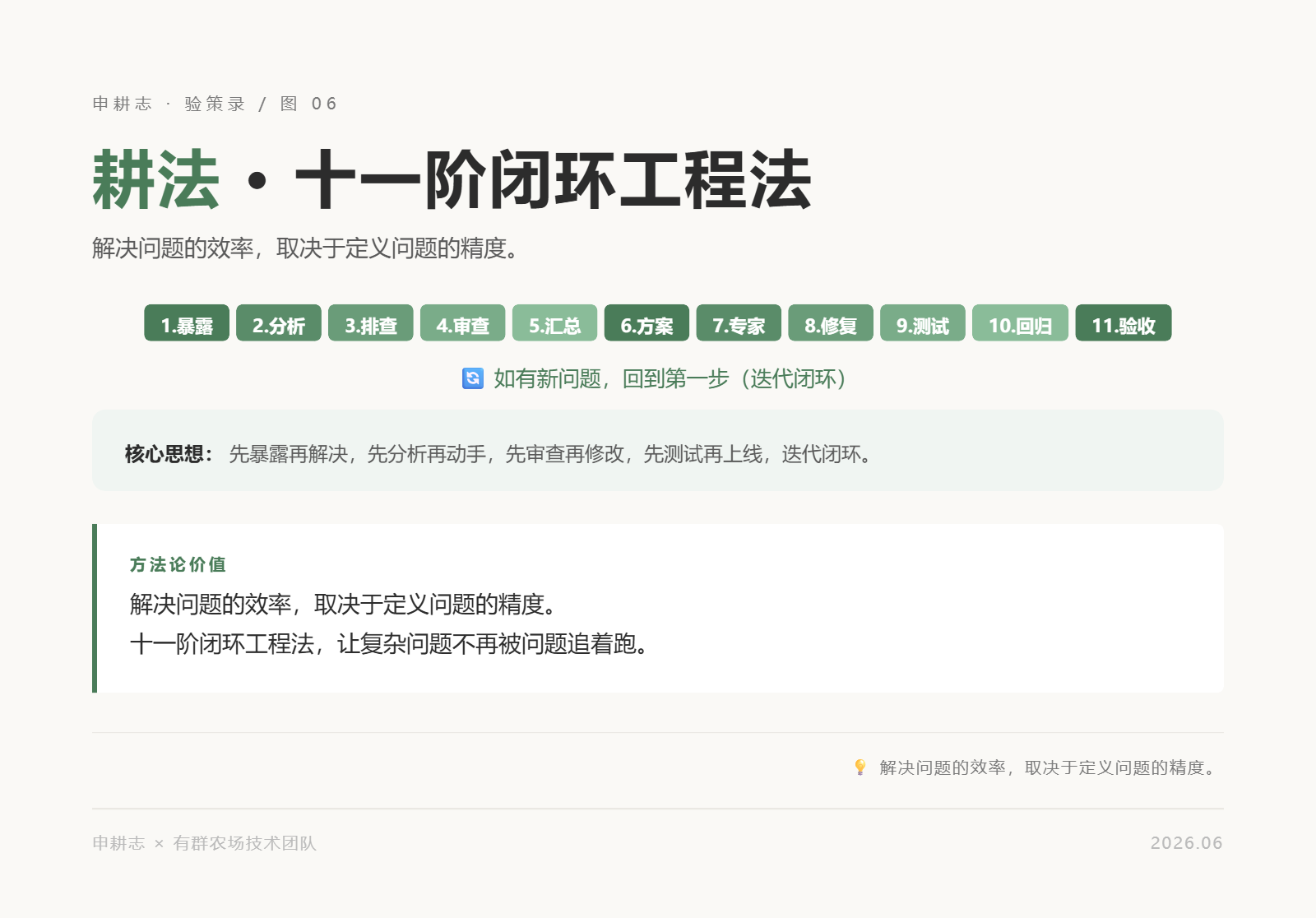Click the 3.排查 step pill
1316x918 pixels.
[x=371, y=322]
